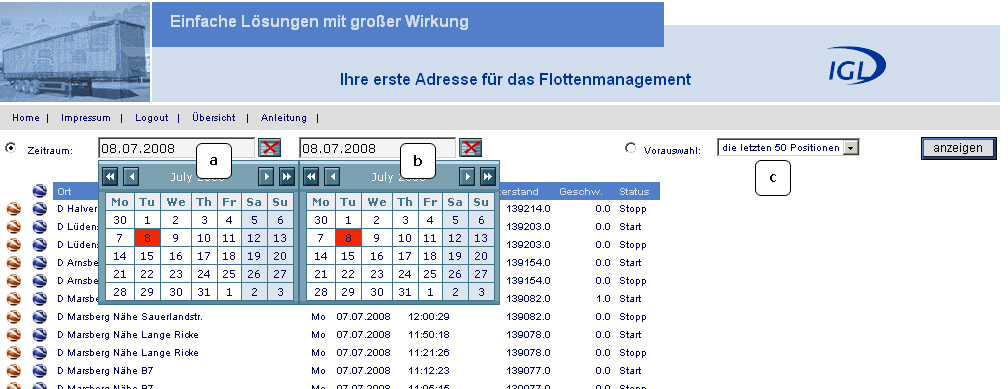Viewport: 1008px width, 389px height.
Task: Click the IGL logo
Action: coord(856,66)
